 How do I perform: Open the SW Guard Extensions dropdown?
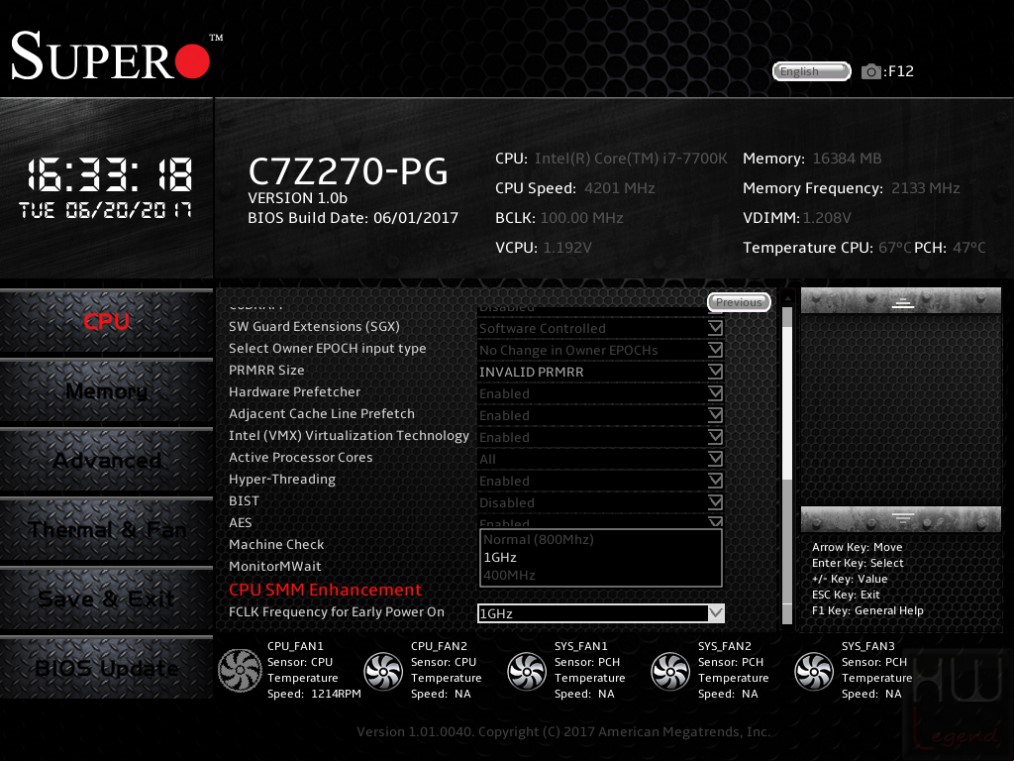tap(600, 328)
